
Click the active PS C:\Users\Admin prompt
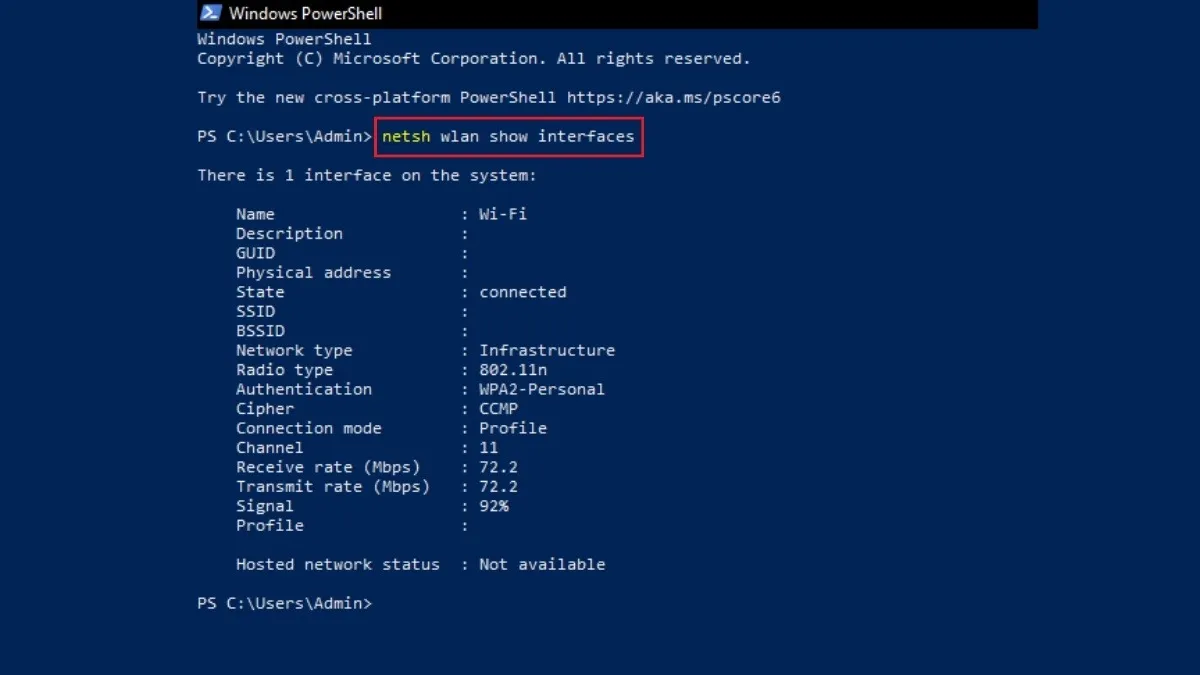click(284, 604)
